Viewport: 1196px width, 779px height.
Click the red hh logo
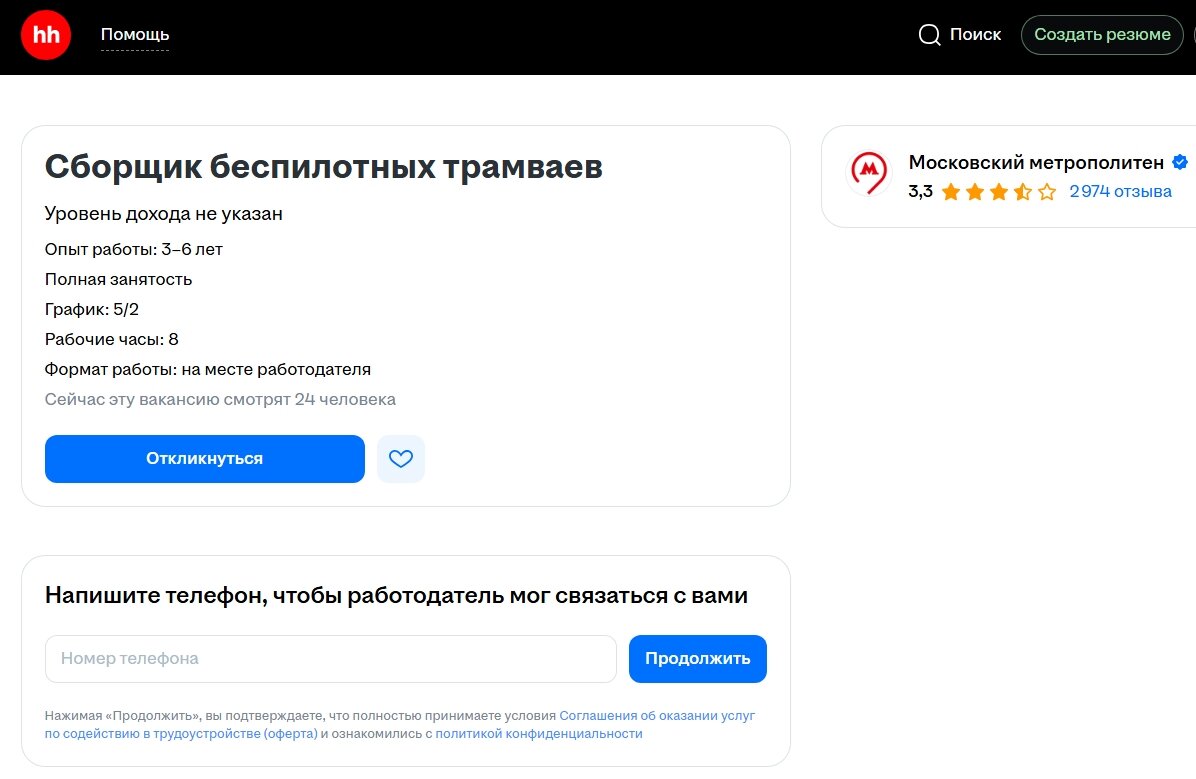(46, 35)
